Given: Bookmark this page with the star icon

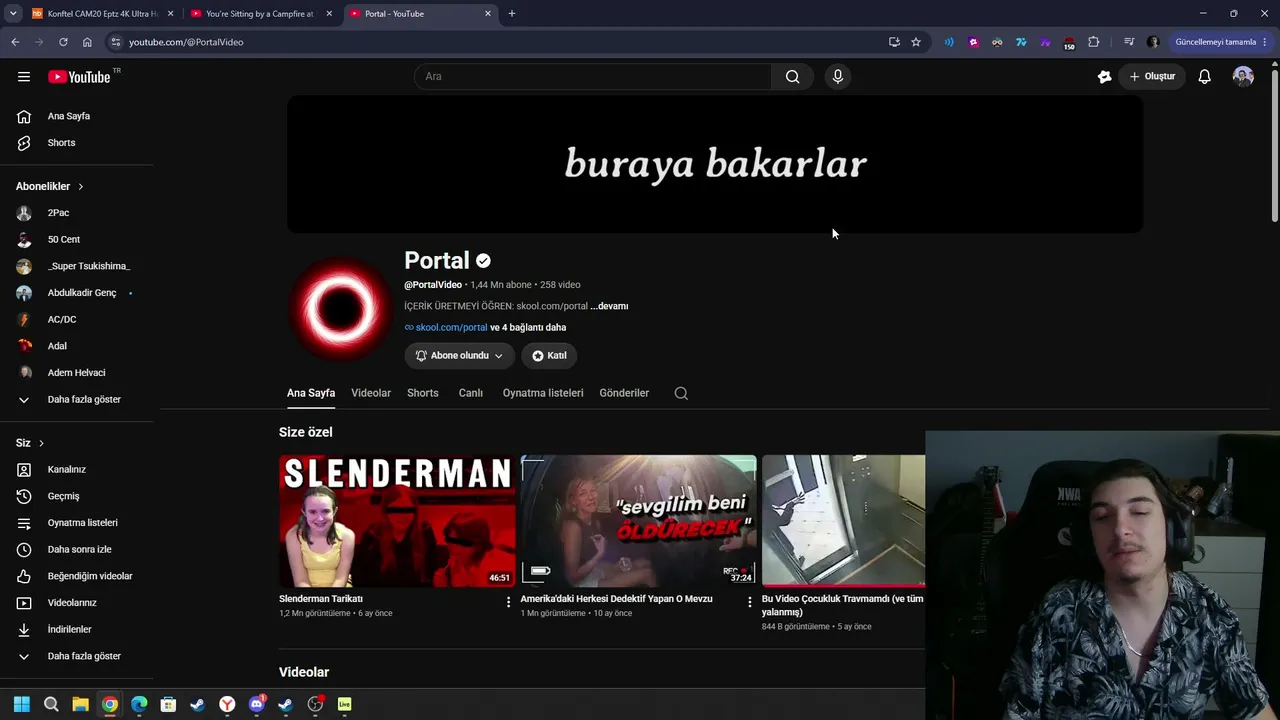Looking at the screenshot, I should (x=916, y=42).
